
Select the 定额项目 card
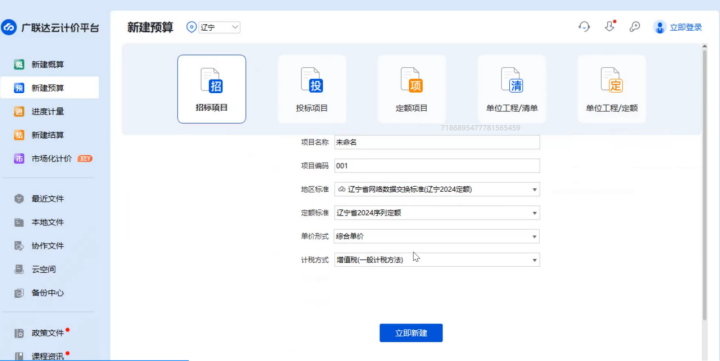[x=411, y=89]
